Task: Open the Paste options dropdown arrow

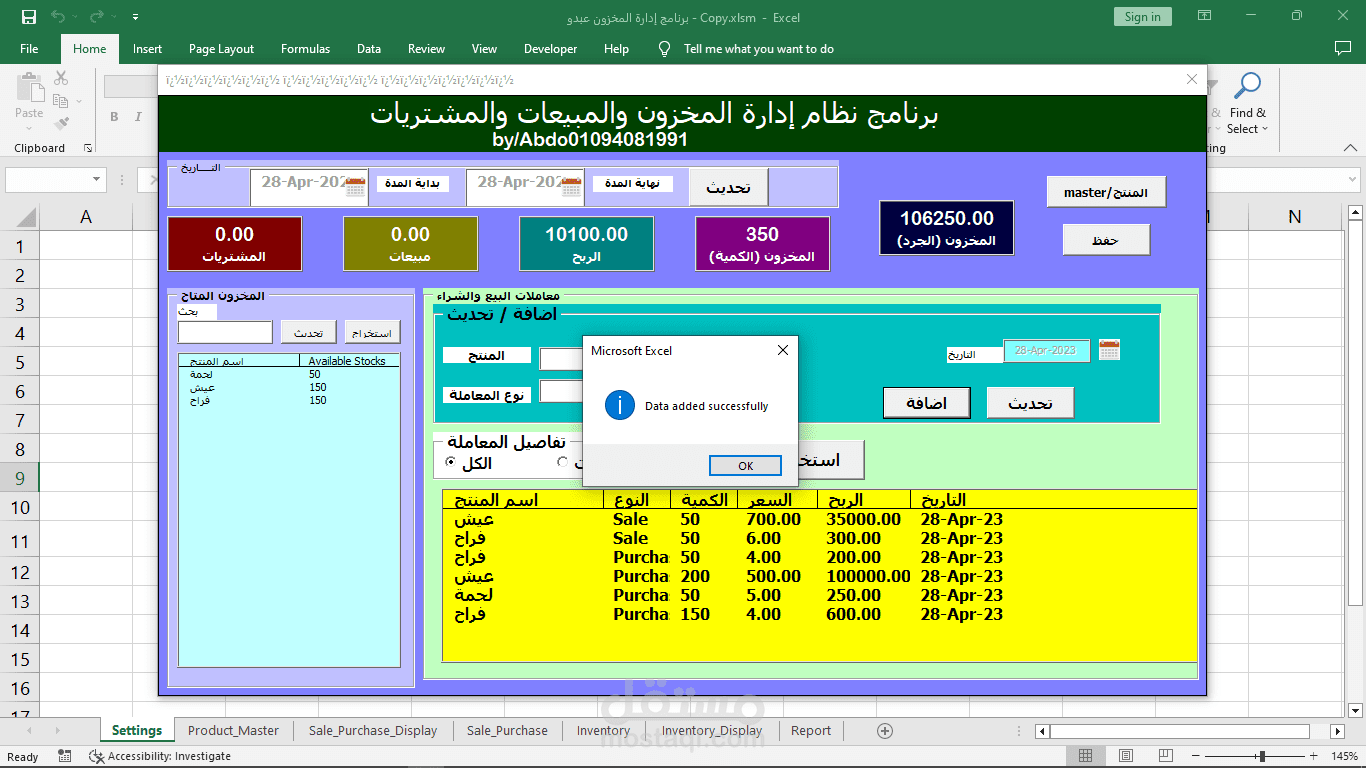Action: [29, 128]
